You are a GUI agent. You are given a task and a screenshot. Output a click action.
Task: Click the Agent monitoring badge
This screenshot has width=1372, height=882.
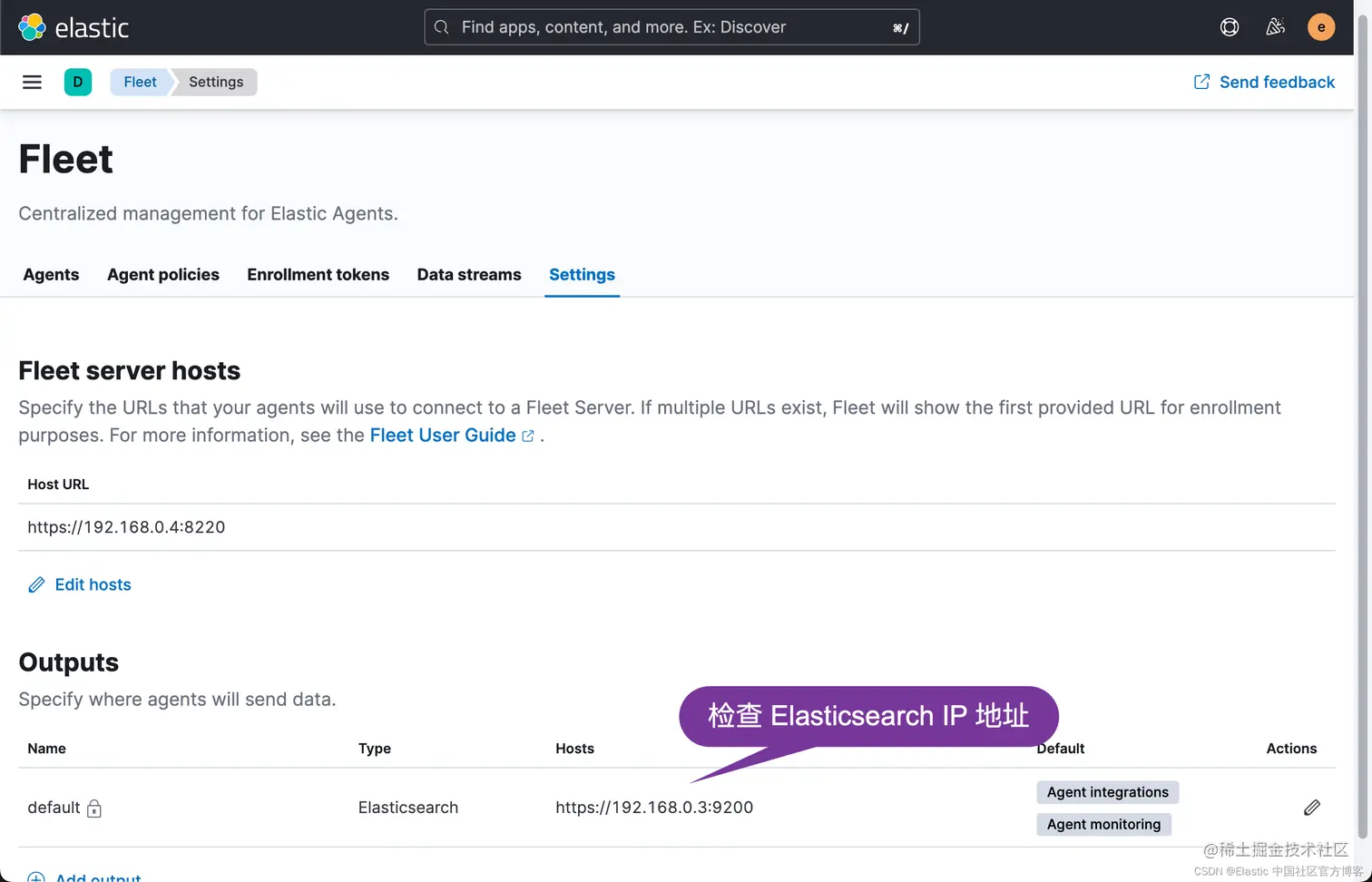coord(1104,824)
